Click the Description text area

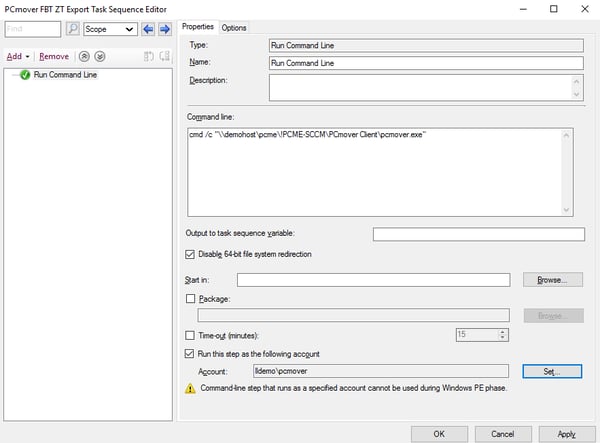[426, 88]
